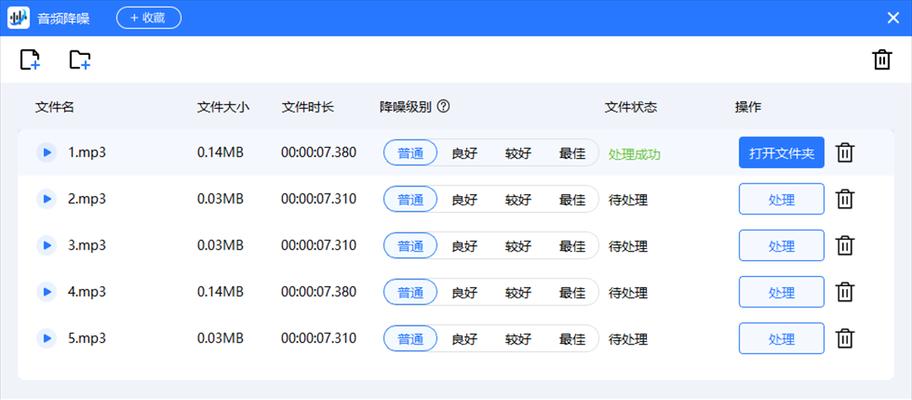This screenshot has width=912, height=400.
Task: Select 最佳 level for 1.mp3
Action: [572, 153]
